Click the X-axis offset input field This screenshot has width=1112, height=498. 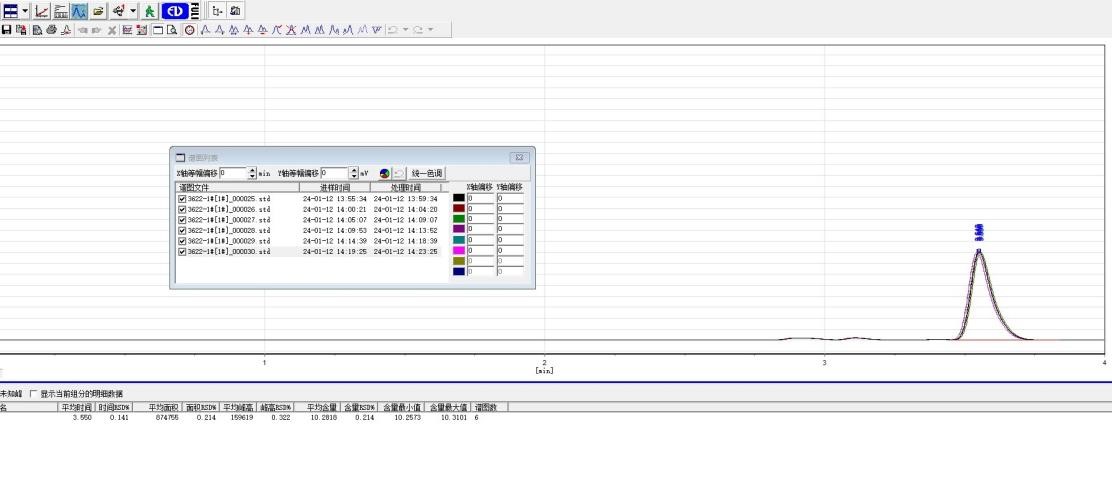pos(232,173)
